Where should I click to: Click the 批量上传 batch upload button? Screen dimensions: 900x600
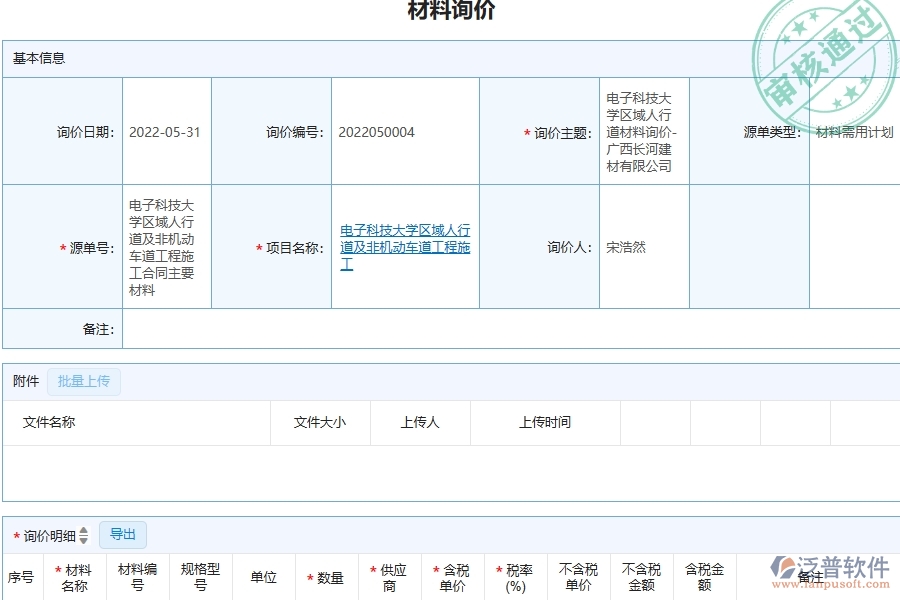[x=84, y=382]
